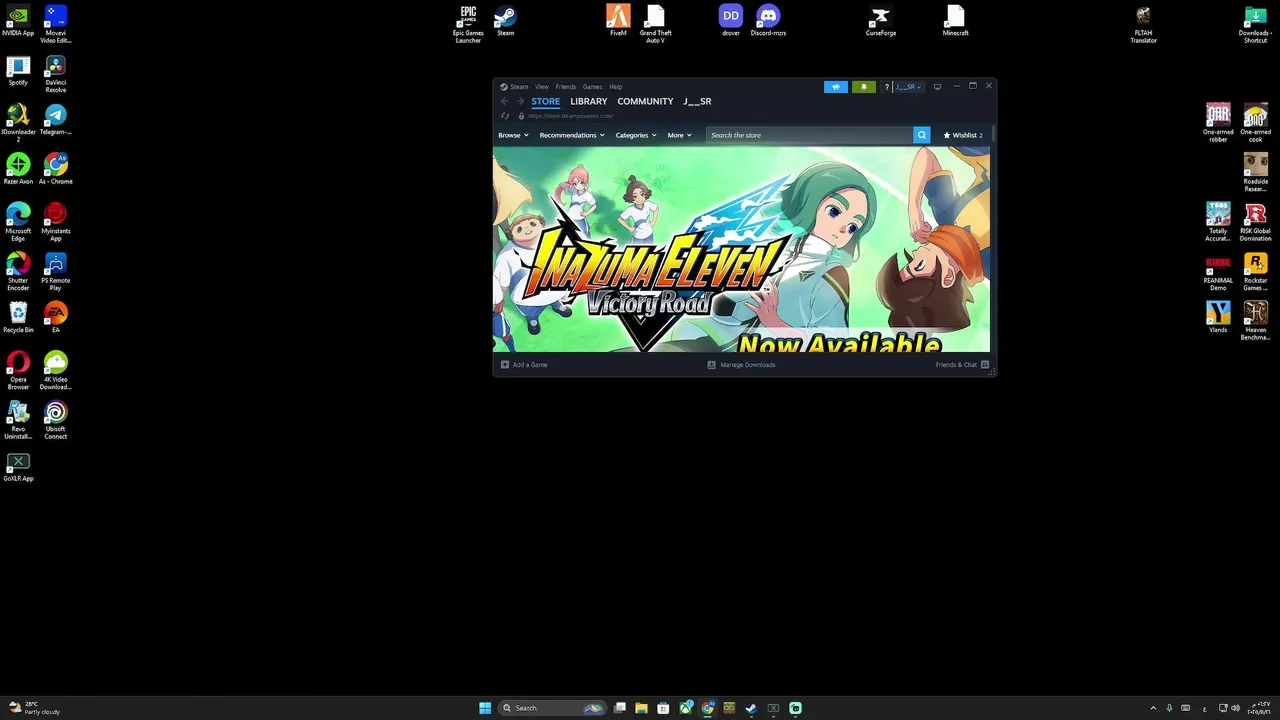Reload the Steam store page
This screenshot has width=1280, height=720.
click(x=505, y=116)
